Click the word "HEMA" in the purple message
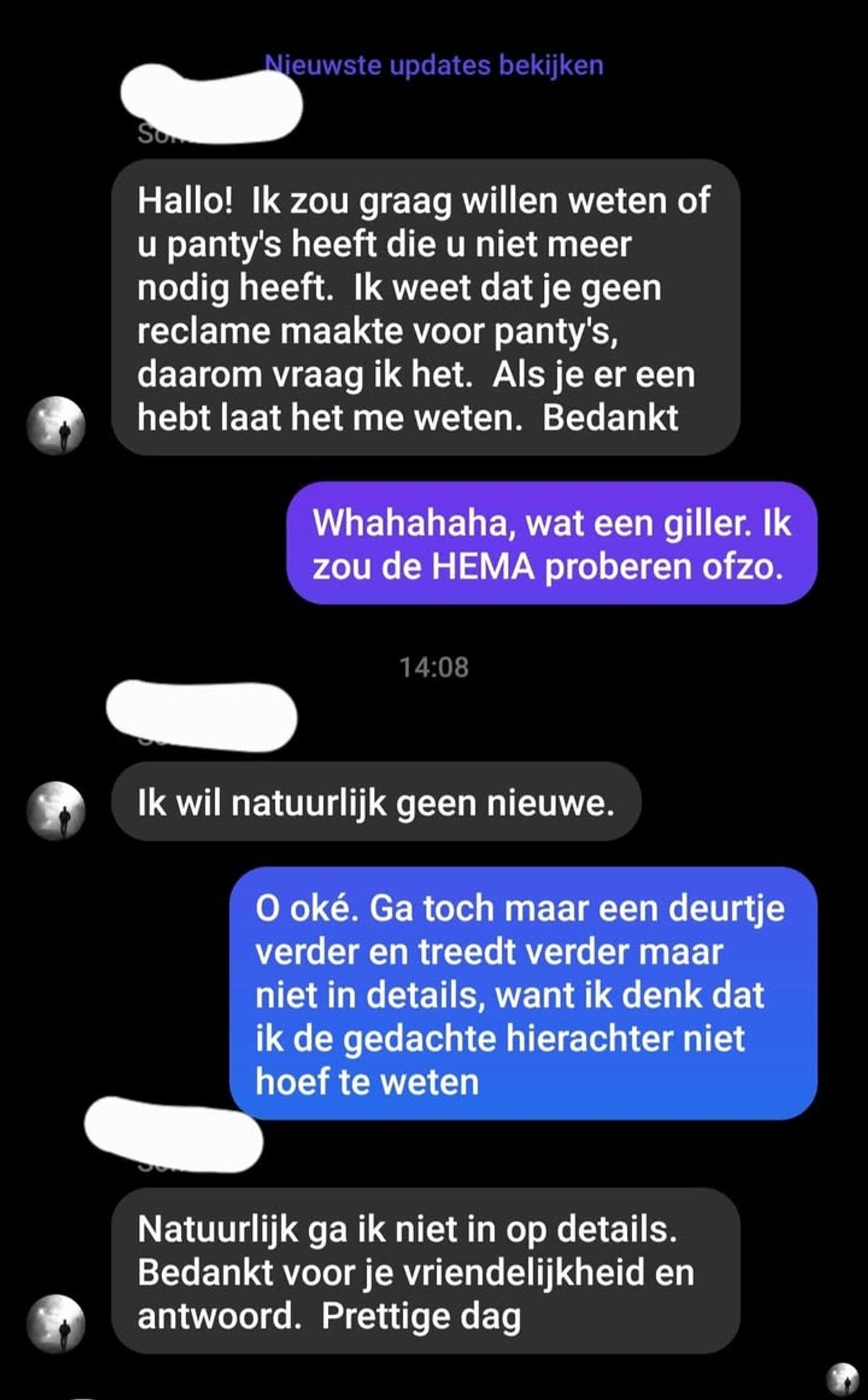Viewport: 868px width, 1400px height. 484,567
